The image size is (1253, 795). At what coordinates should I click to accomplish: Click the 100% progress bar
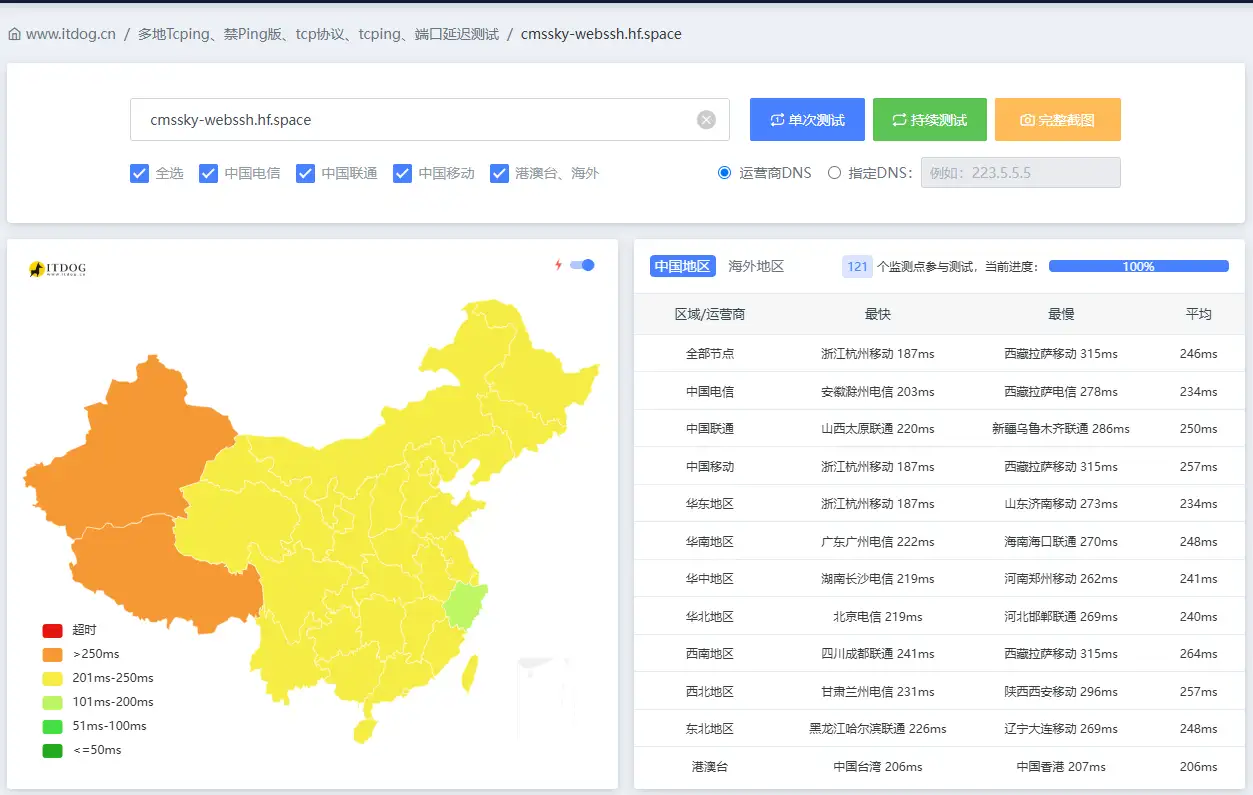(1139, 266)
